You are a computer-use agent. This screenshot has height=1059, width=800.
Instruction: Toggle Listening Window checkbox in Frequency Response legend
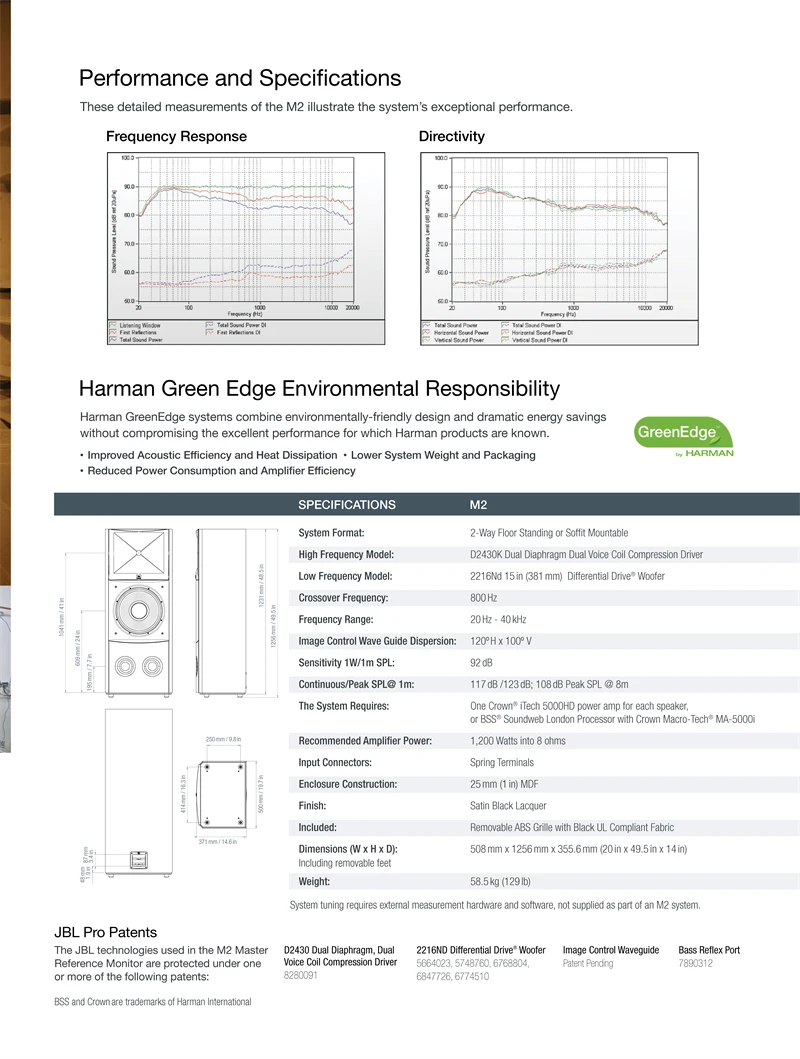tap(113, 325)
